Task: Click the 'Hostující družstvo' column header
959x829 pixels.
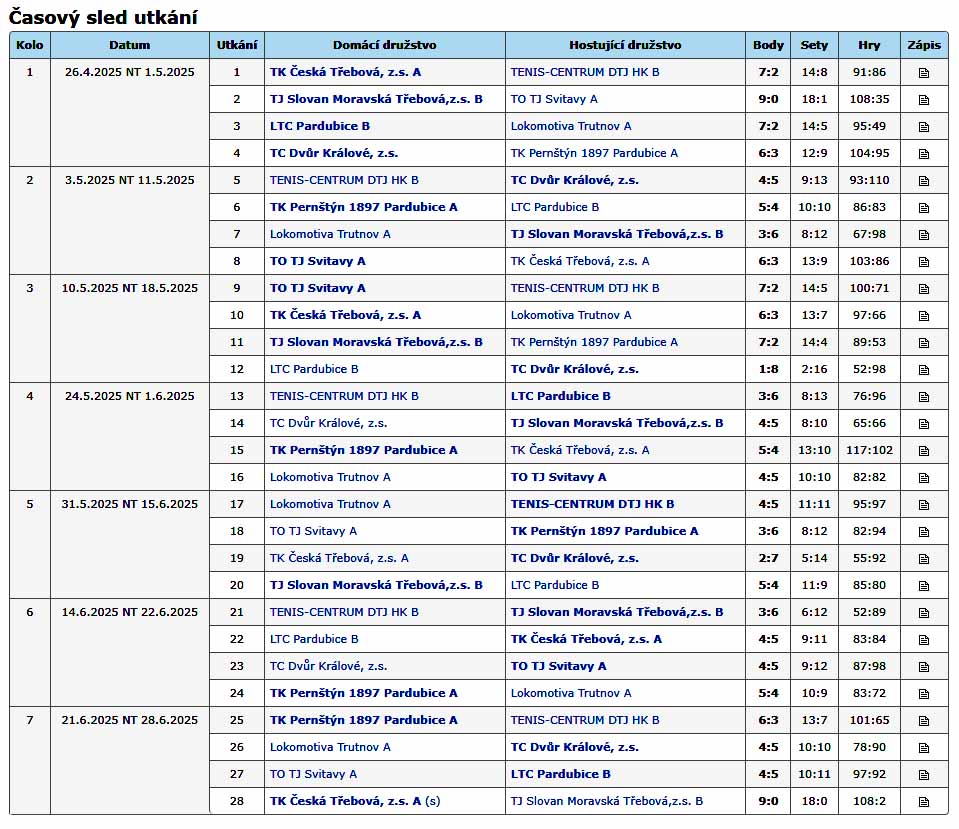Action: [x=625, y=45]
